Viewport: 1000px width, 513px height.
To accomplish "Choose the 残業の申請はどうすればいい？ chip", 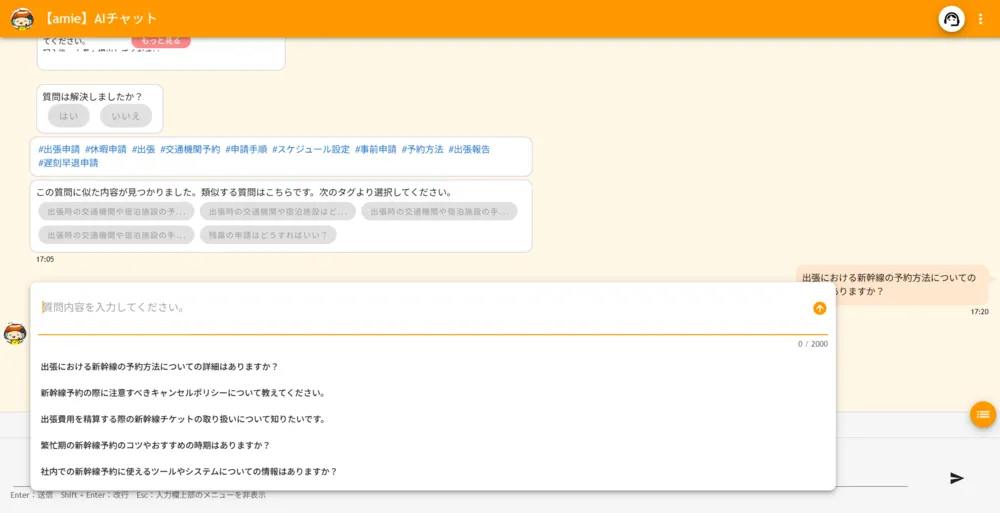I will [x=268, y=235].
